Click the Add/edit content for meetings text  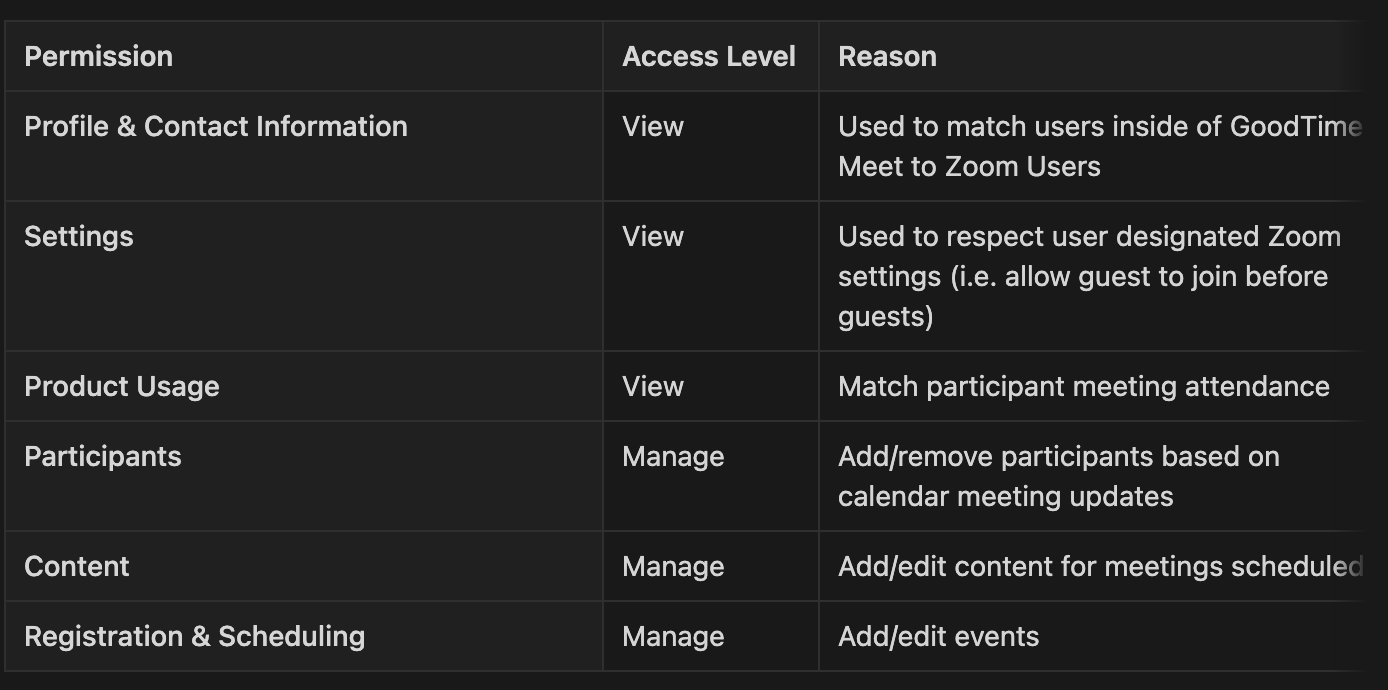(x=1099, y=567)
